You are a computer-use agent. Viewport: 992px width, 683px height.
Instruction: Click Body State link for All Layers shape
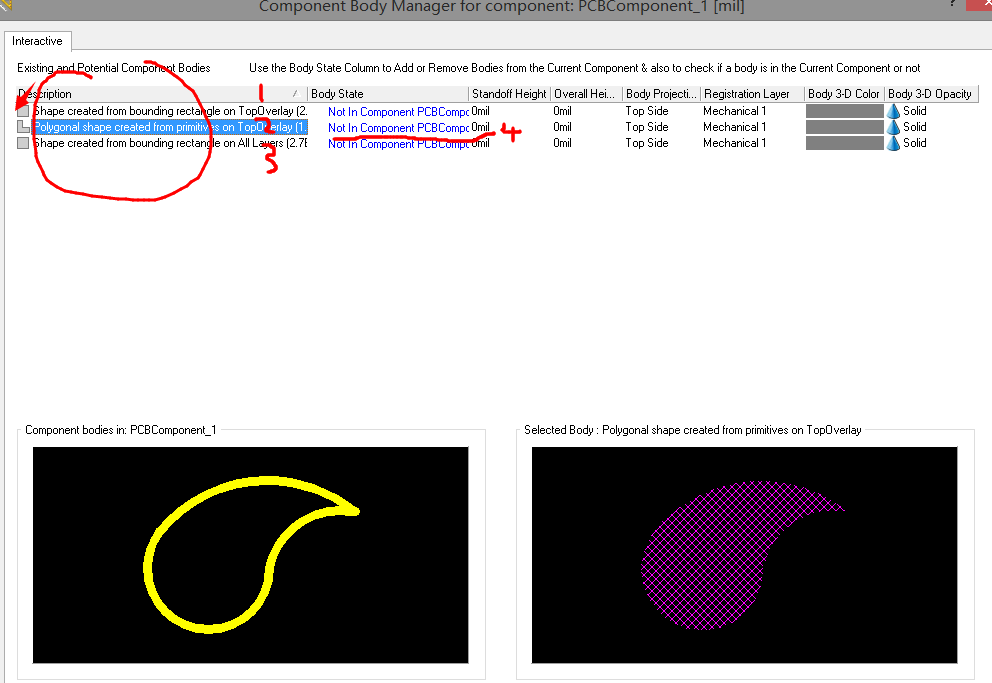(397, 144)
